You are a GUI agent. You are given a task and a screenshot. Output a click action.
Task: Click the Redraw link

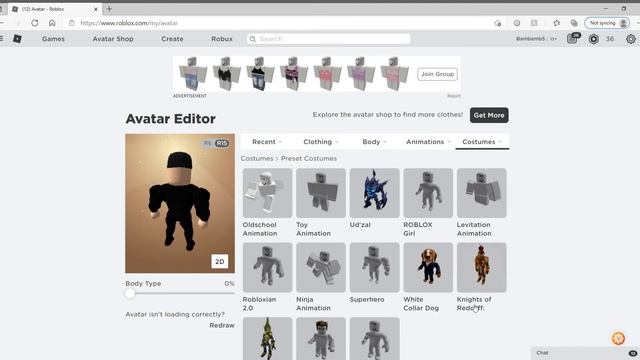[222, 325]
